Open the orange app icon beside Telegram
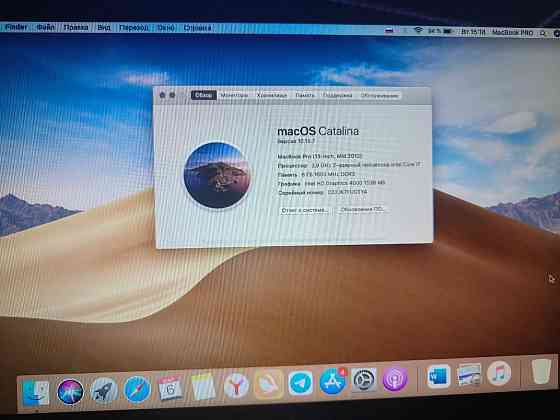The height and width of the screenshot is (420, 560). coord(269,384)
